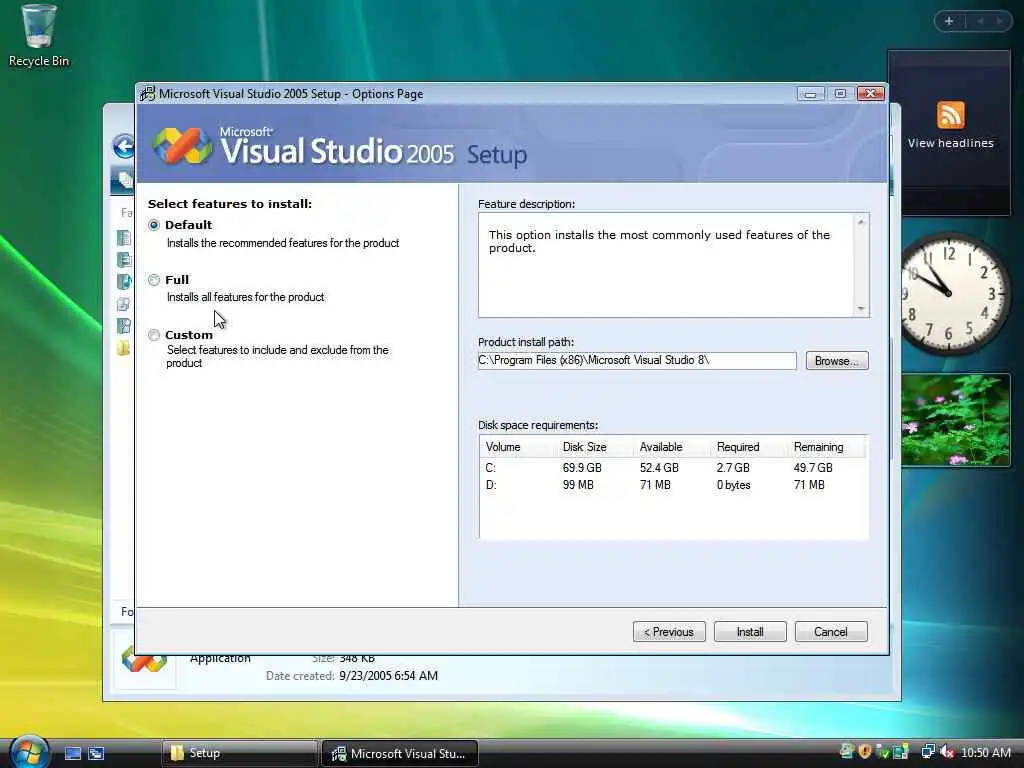Screen dimensions: 1024x768
Task: Click the security shield alert tray icon
Action: point(865,752)
